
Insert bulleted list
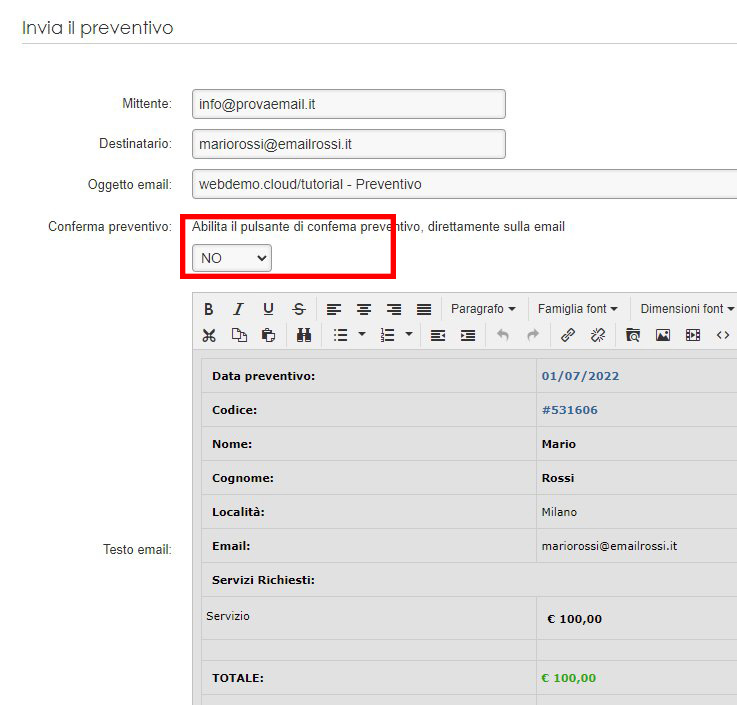click(340, 335)
